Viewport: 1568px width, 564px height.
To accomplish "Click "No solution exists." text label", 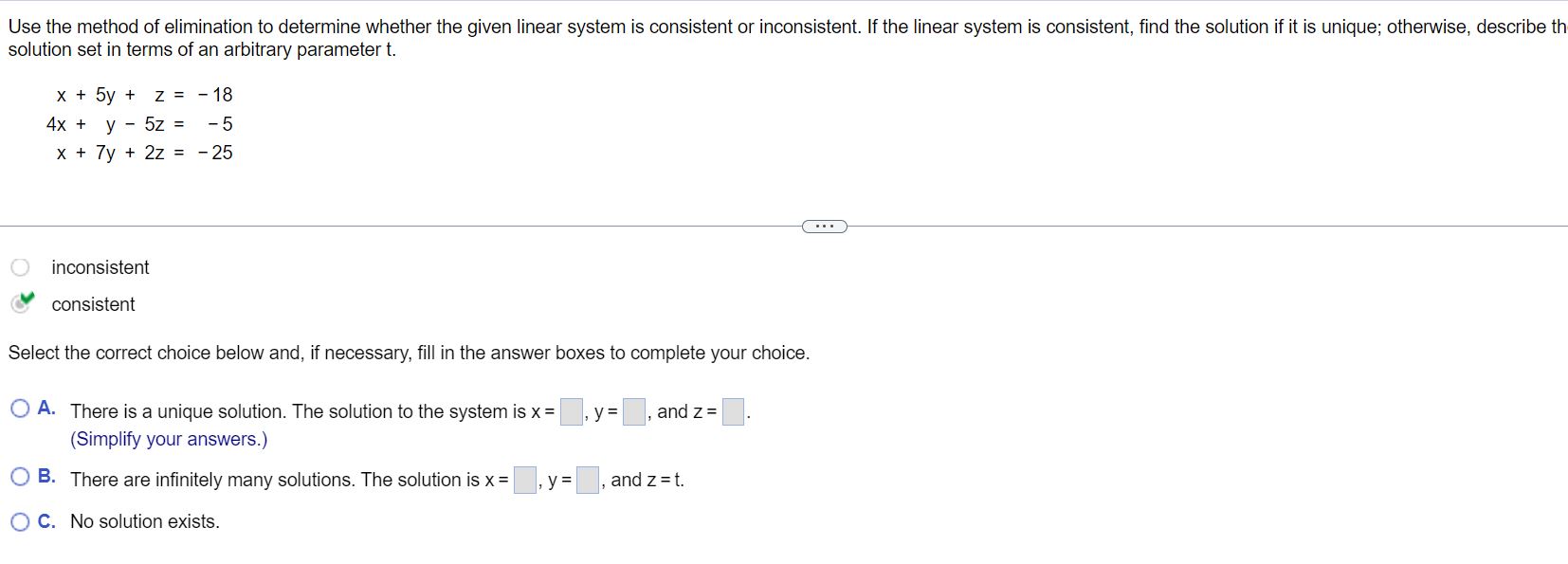I will [143, 520].
